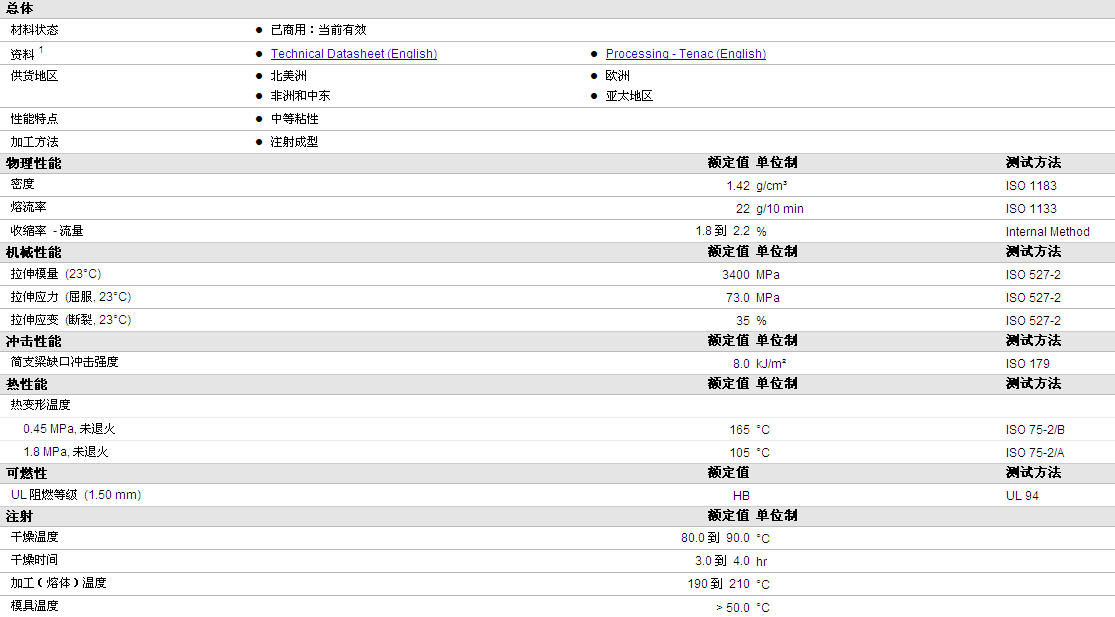Click the ISO 1183 test method cell
This screenshot has width=1115, height=617.
pyautogui.click(x=1030, y=186)
